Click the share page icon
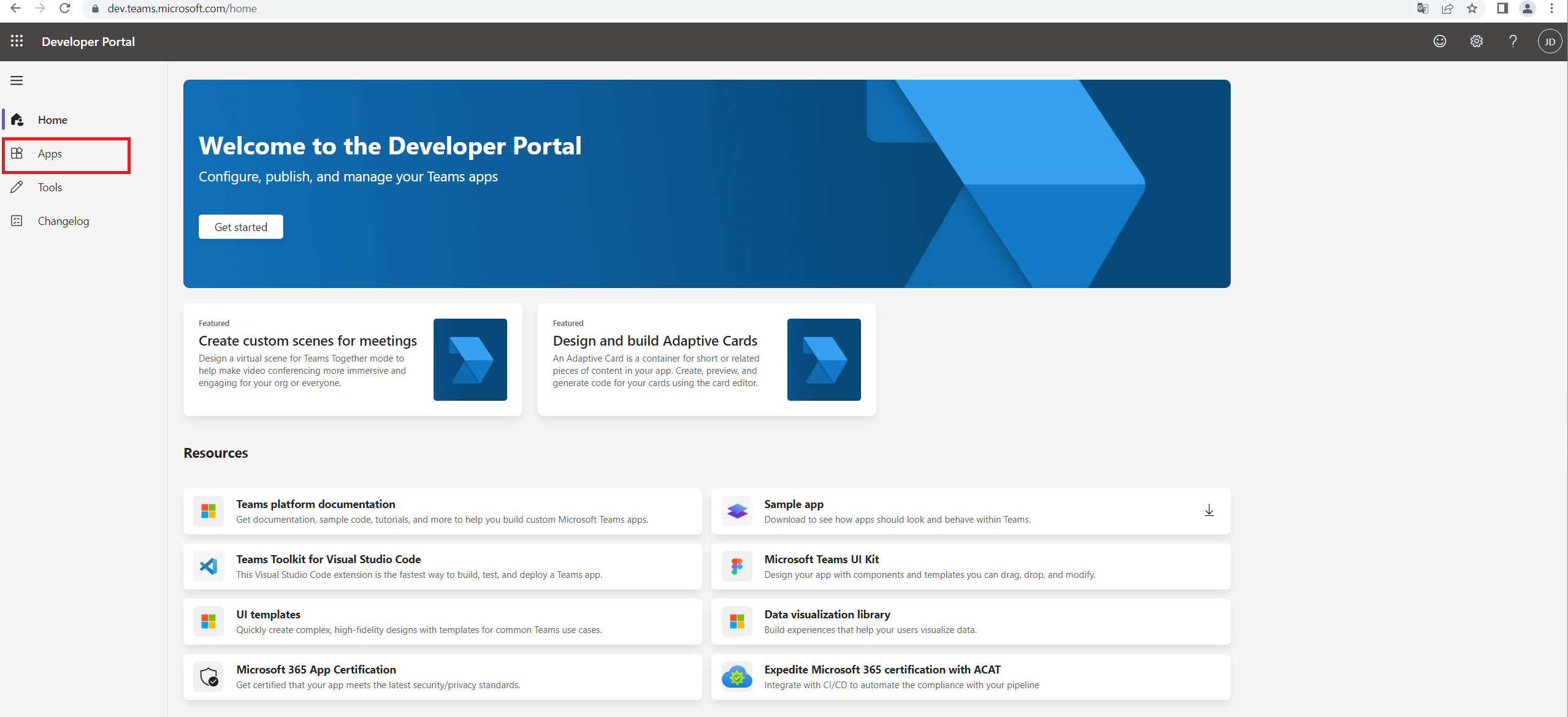 coord(1447,9)
